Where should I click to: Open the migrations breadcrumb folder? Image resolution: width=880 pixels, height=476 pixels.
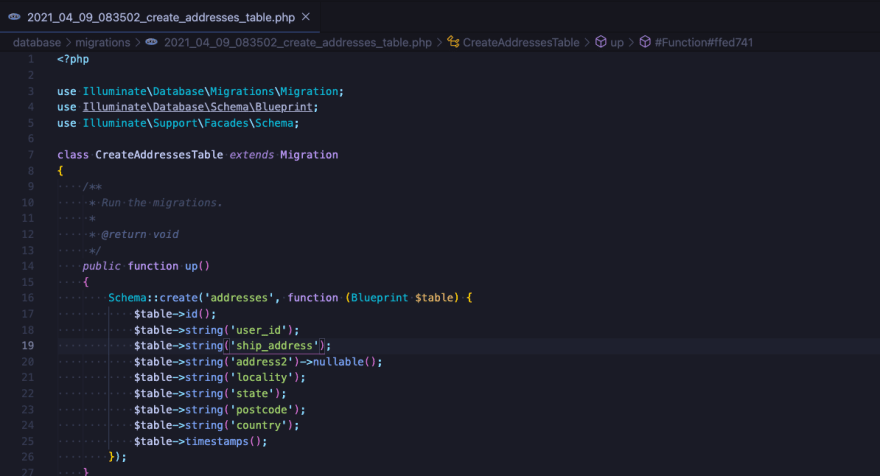[103, 43]
